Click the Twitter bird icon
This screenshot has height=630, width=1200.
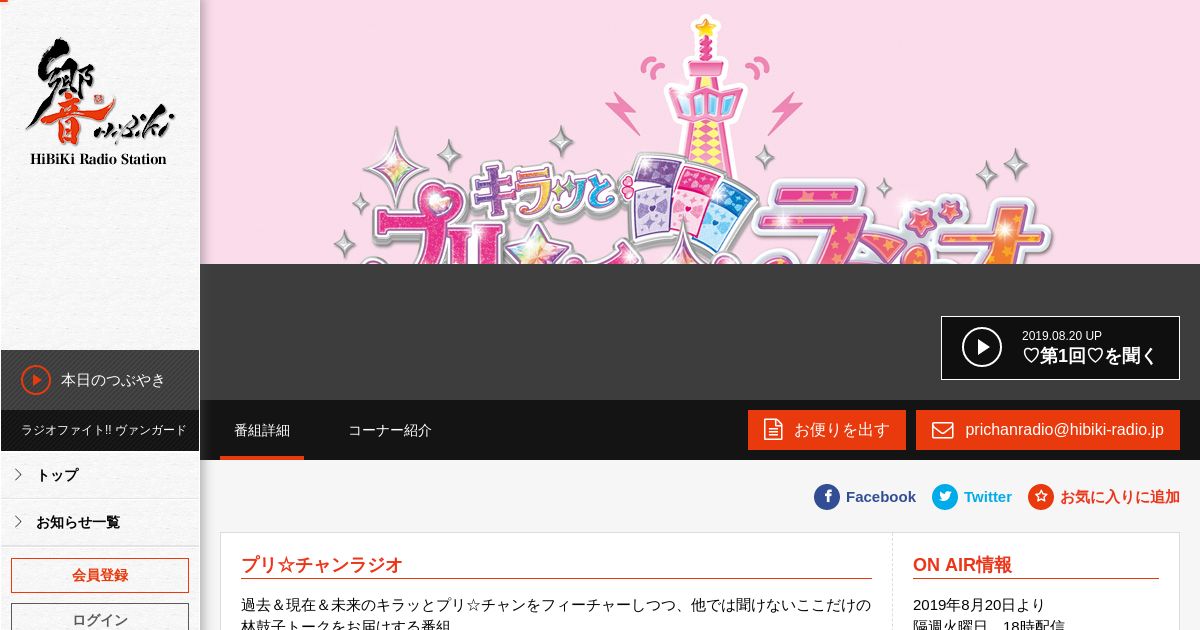pyautogui.click(x=945, y=497)
